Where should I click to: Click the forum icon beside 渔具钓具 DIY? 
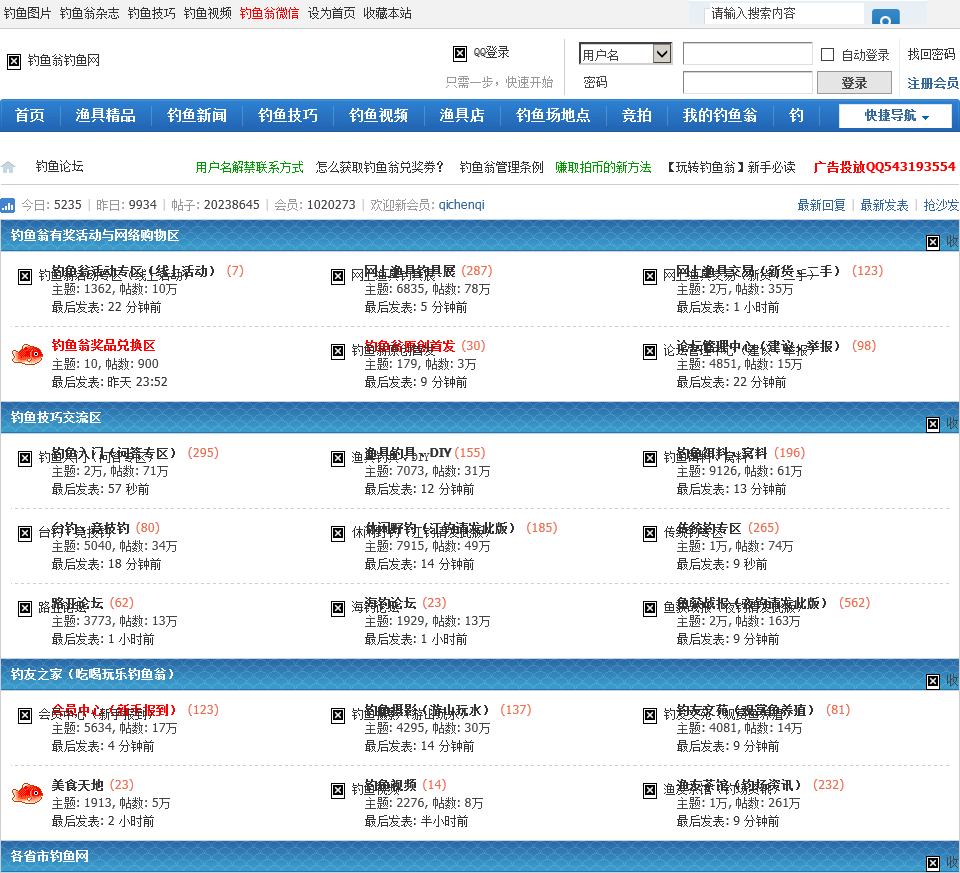click(x=338, y=459)
